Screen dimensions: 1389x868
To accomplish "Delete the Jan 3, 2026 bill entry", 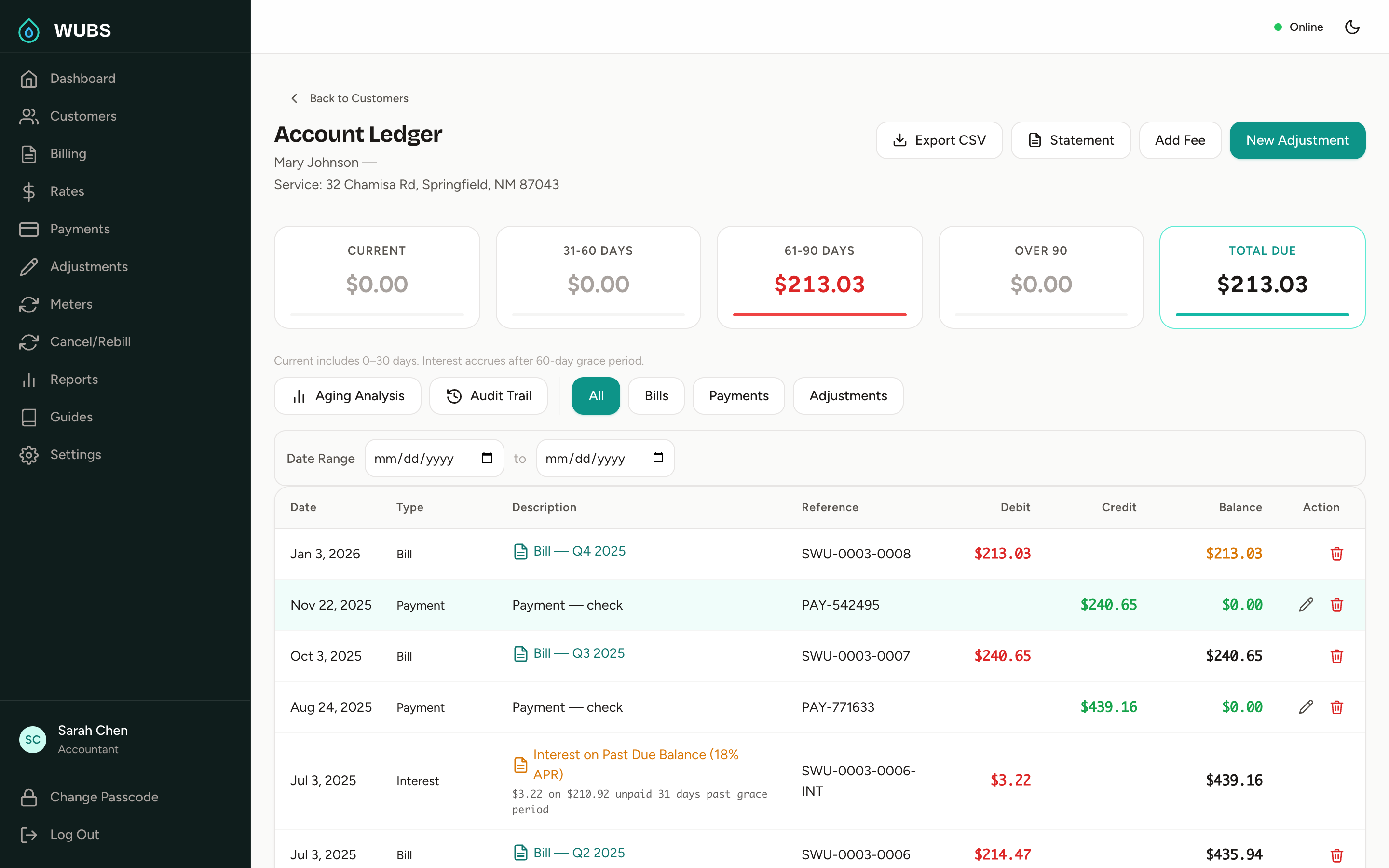I will pos(1337,554).
